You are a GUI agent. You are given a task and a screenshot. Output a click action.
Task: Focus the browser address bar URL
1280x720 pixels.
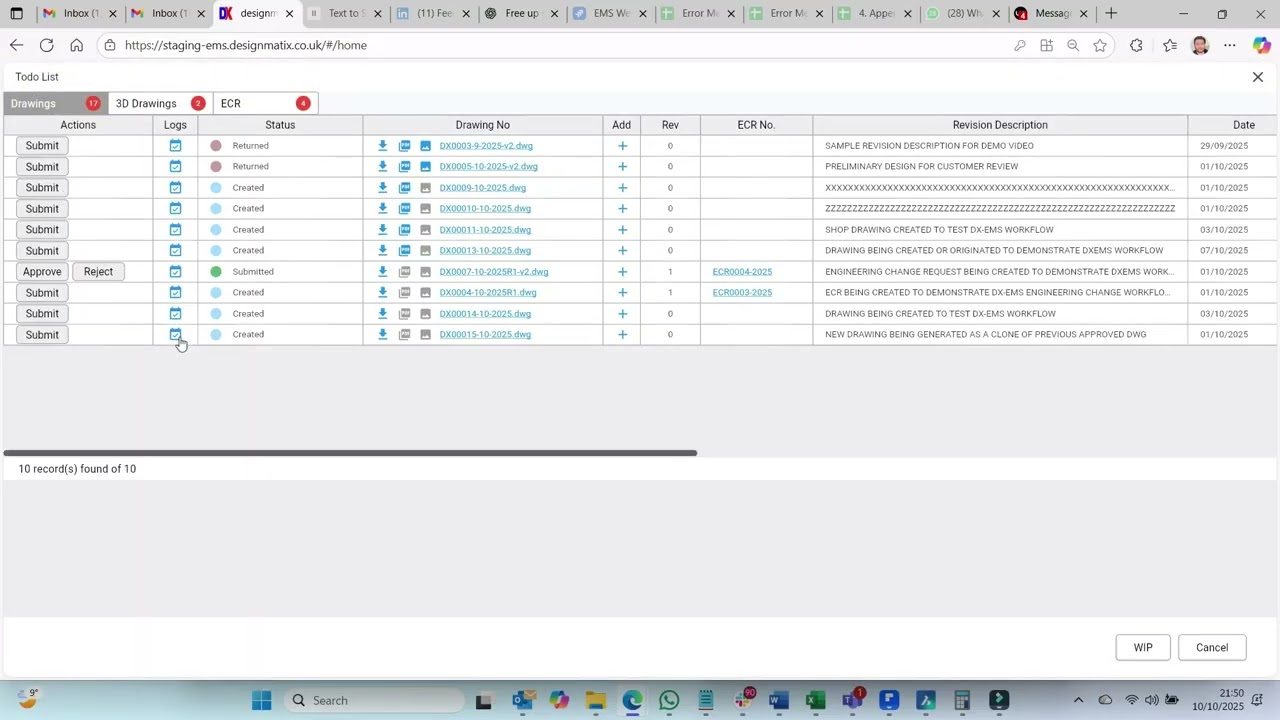pyautogui.click(x=245, y=45)
